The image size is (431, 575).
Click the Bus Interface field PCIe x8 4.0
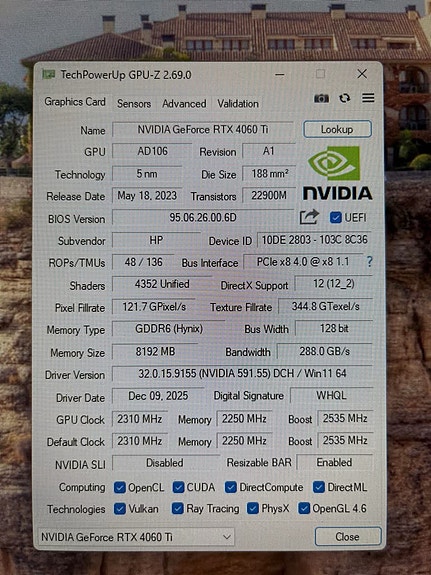tap(303, 261)
